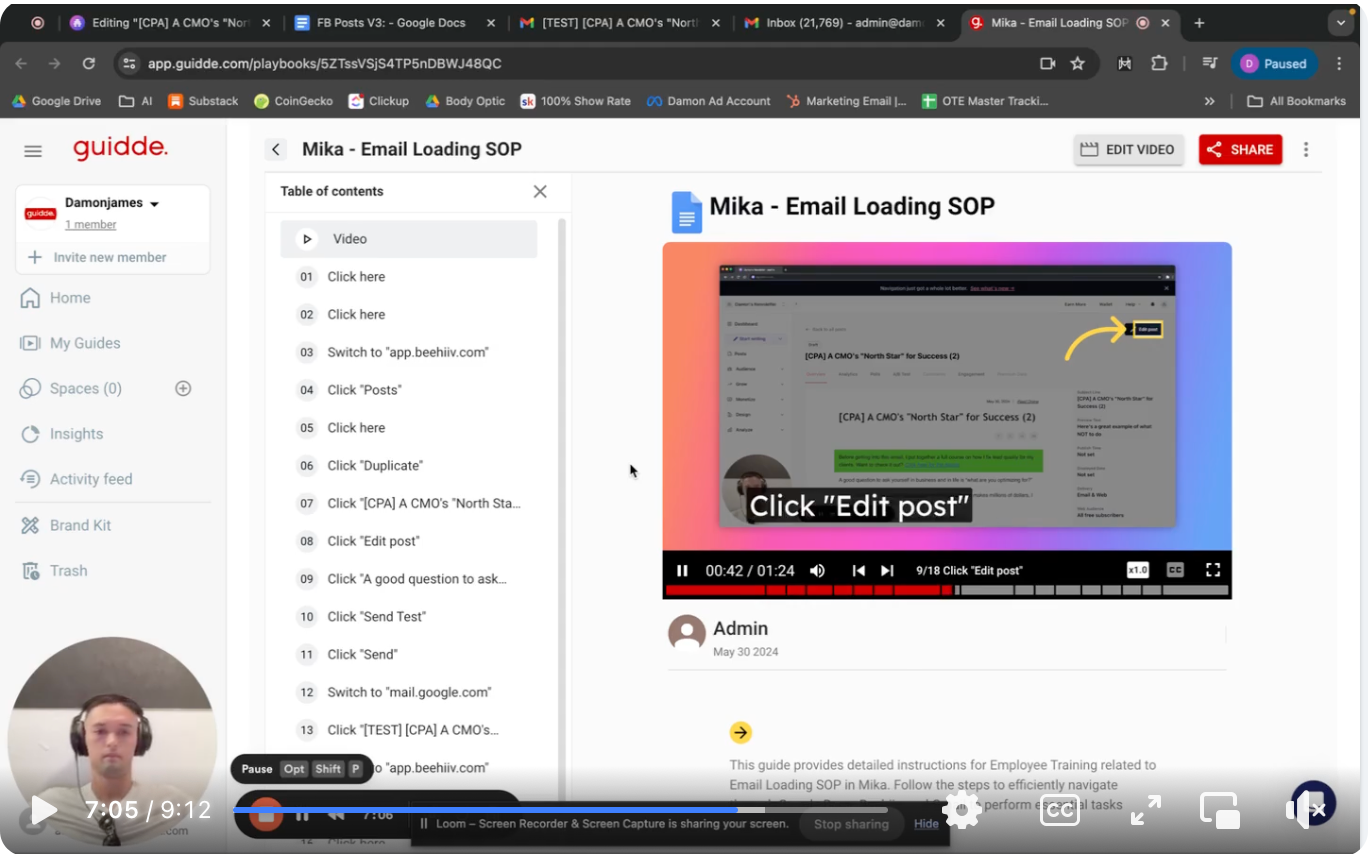1368x856 pixels.
Task: Select step 06 Click "Duplicate"
Action: pos(408,466)
